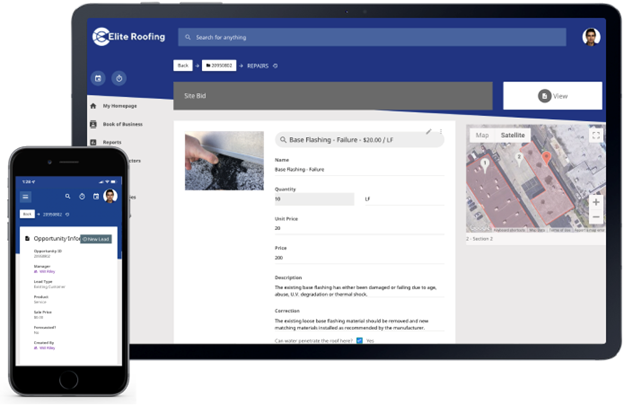The width and height of the screenshot is (624, 405).
Task: Zoom out on the map
Action: click(596, 217)
